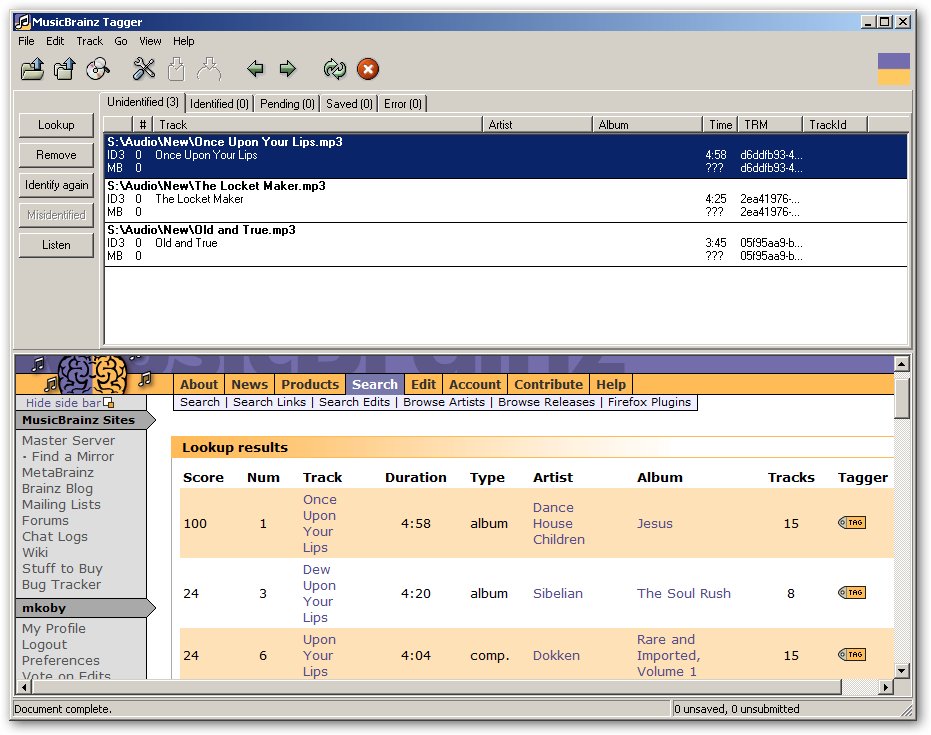The width and height of the screenshot is (931, 735).
Task: Click the green forward arrow
Action: click(288, 69)
